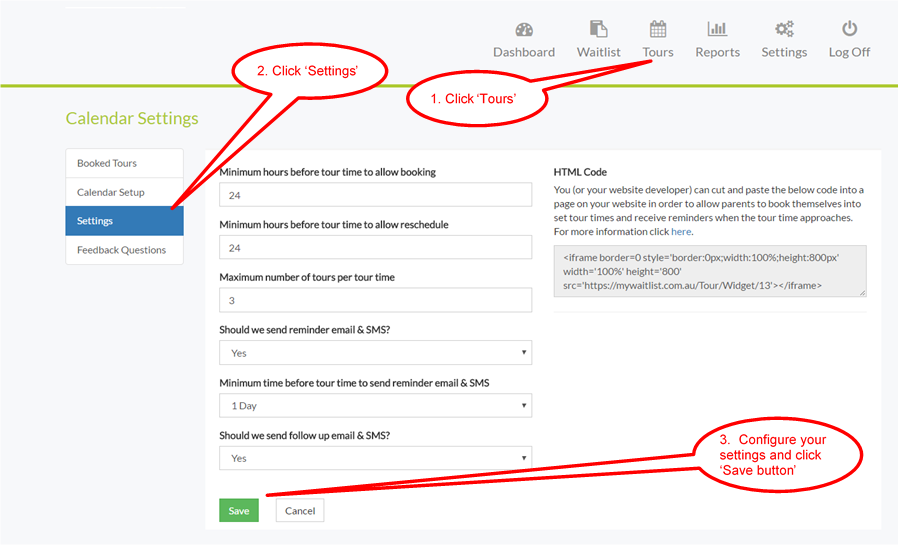Click the Cancel button
The width and height of the screenshot is (898, 546).
300,510
